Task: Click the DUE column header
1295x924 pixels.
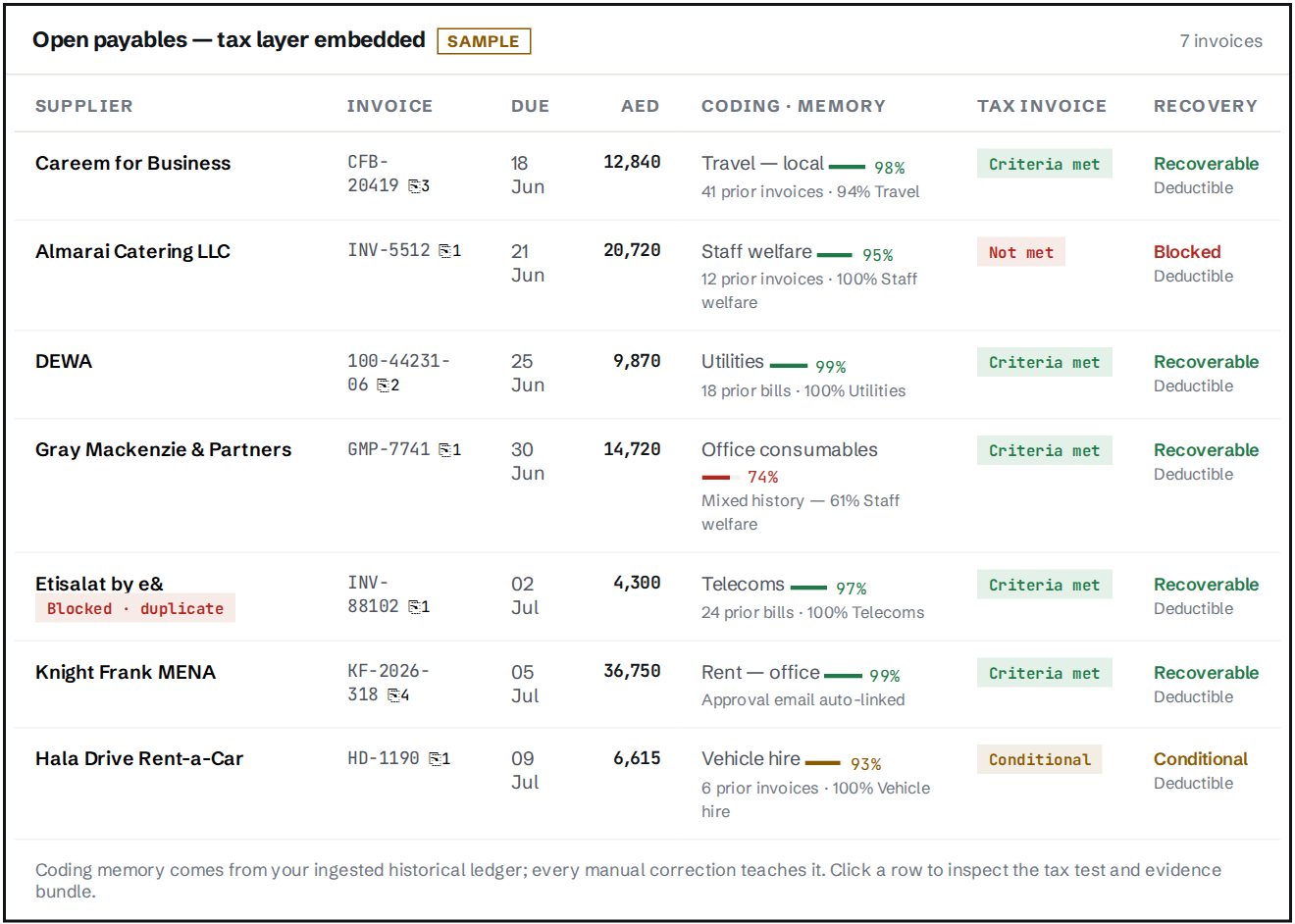Action: [530, 106]
